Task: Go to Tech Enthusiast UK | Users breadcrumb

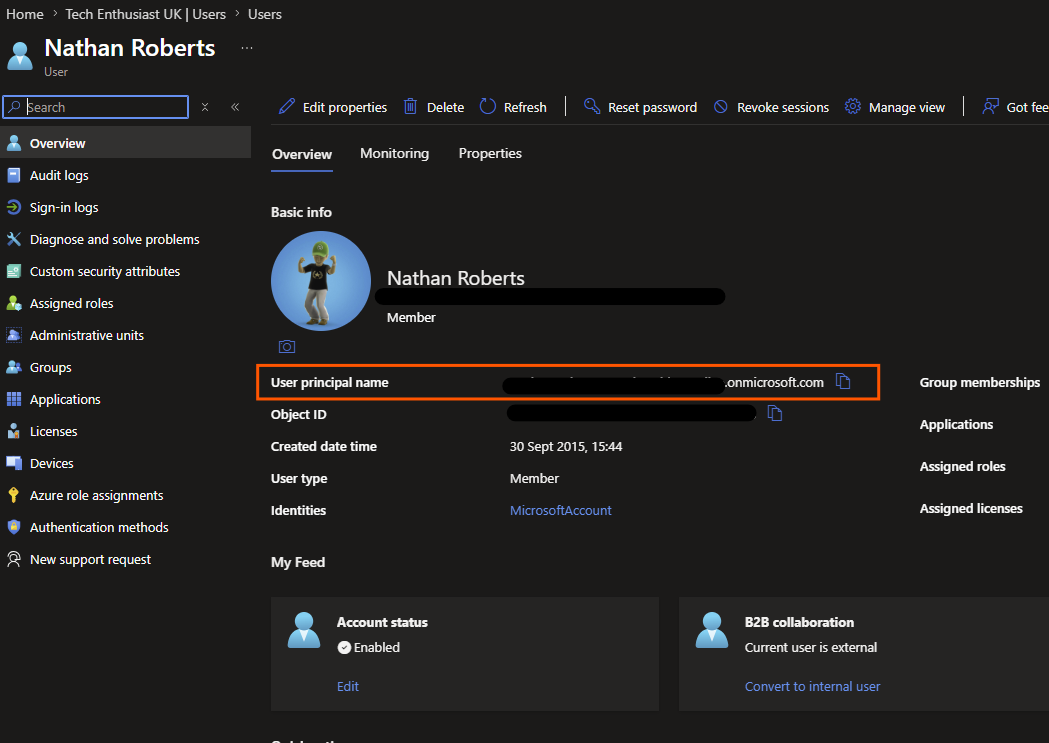Action: [x=145, y=14]
